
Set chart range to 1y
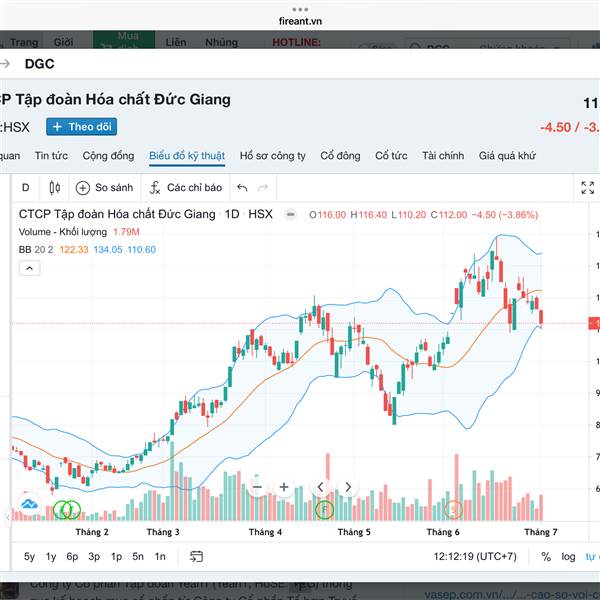51,556
